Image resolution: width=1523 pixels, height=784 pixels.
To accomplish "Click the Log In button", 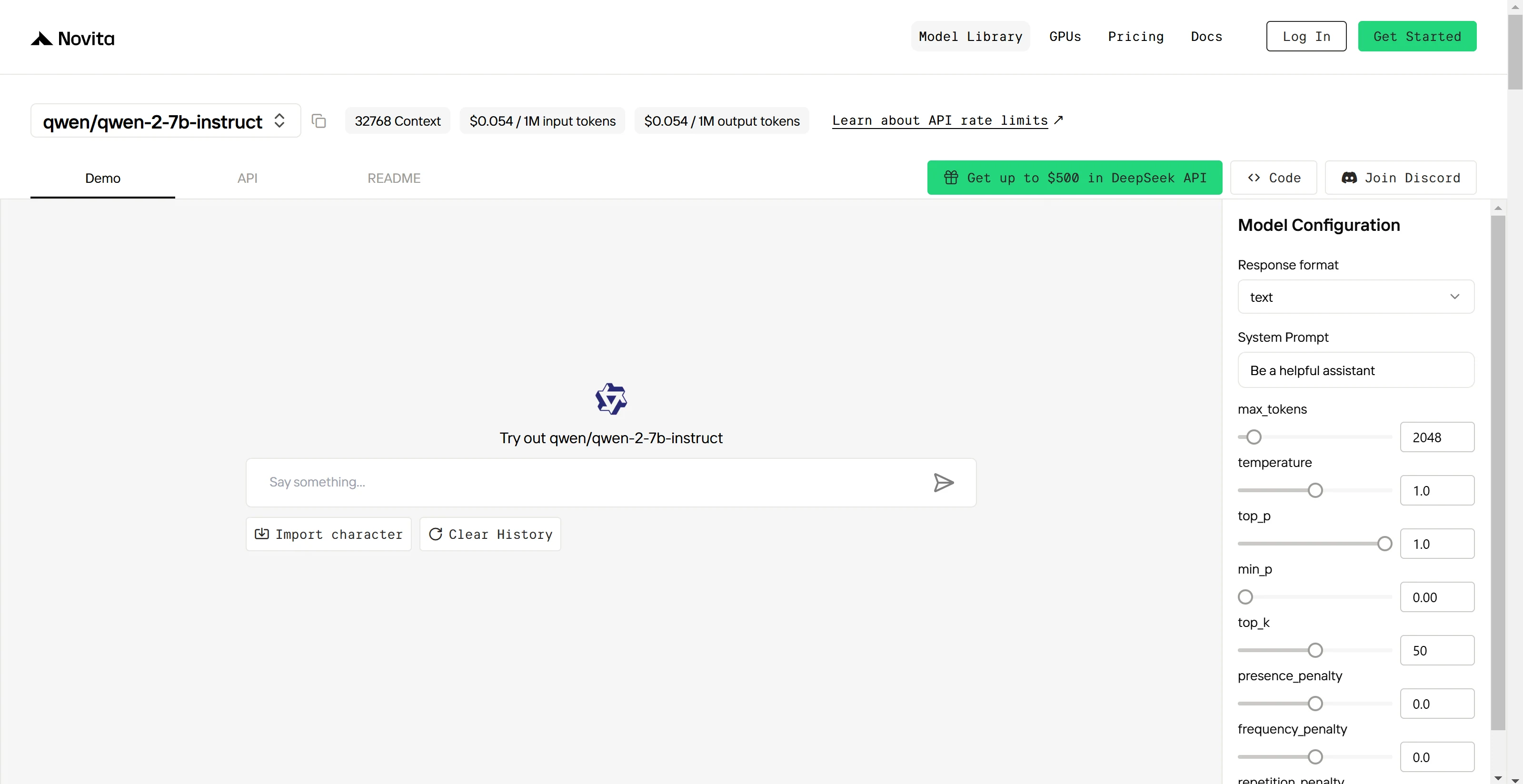I will 1306,37.
